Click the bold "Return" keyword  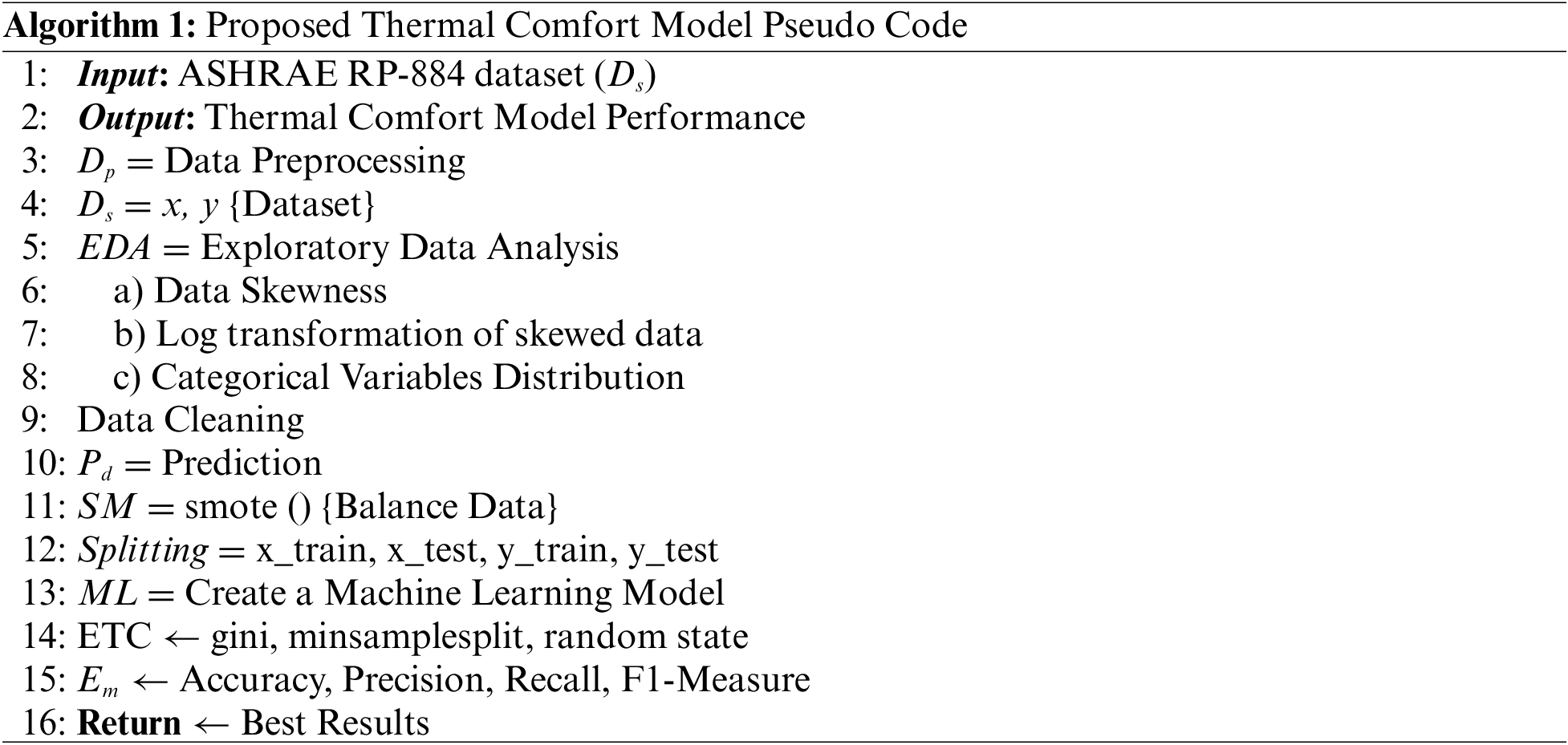[128, 723]
